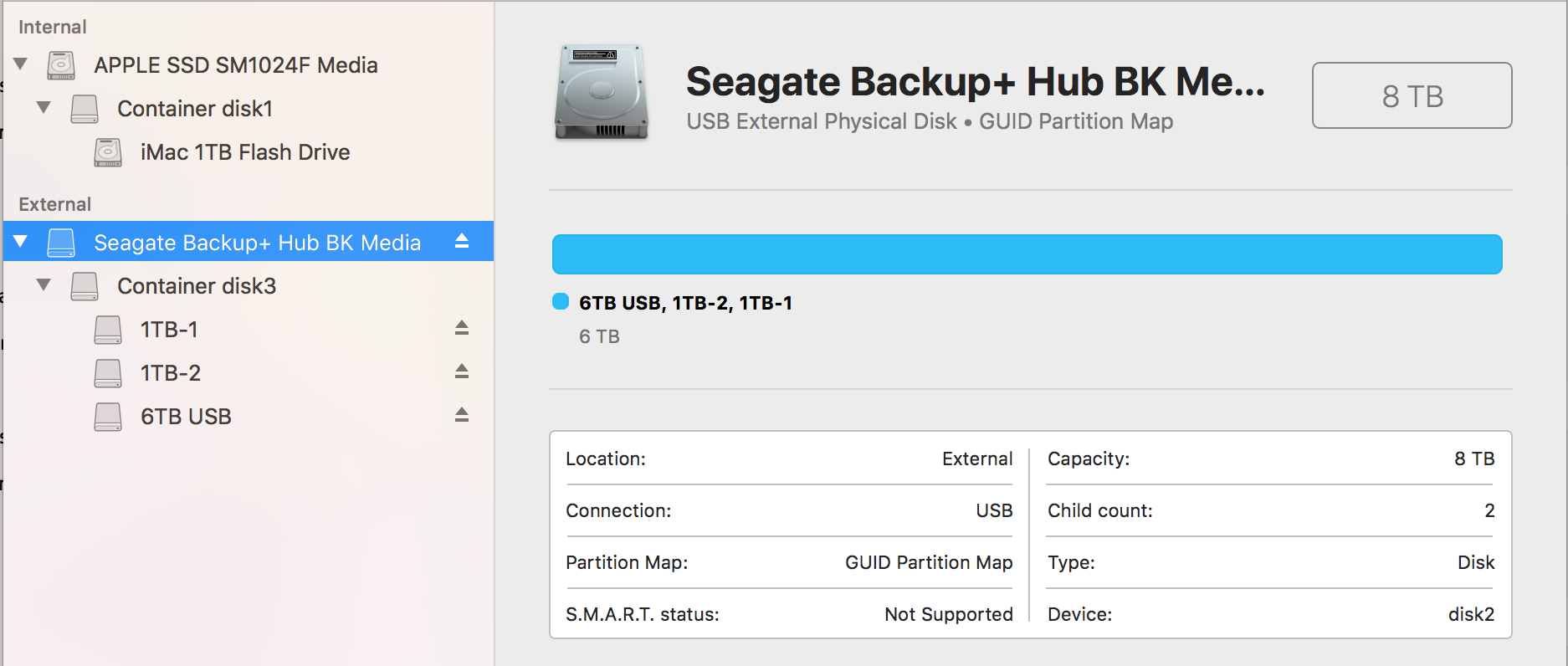This screenshot has height=666, width=1568.
Task: Collapse the Container disk3 disclosure triangle
Action: [44, 285]
